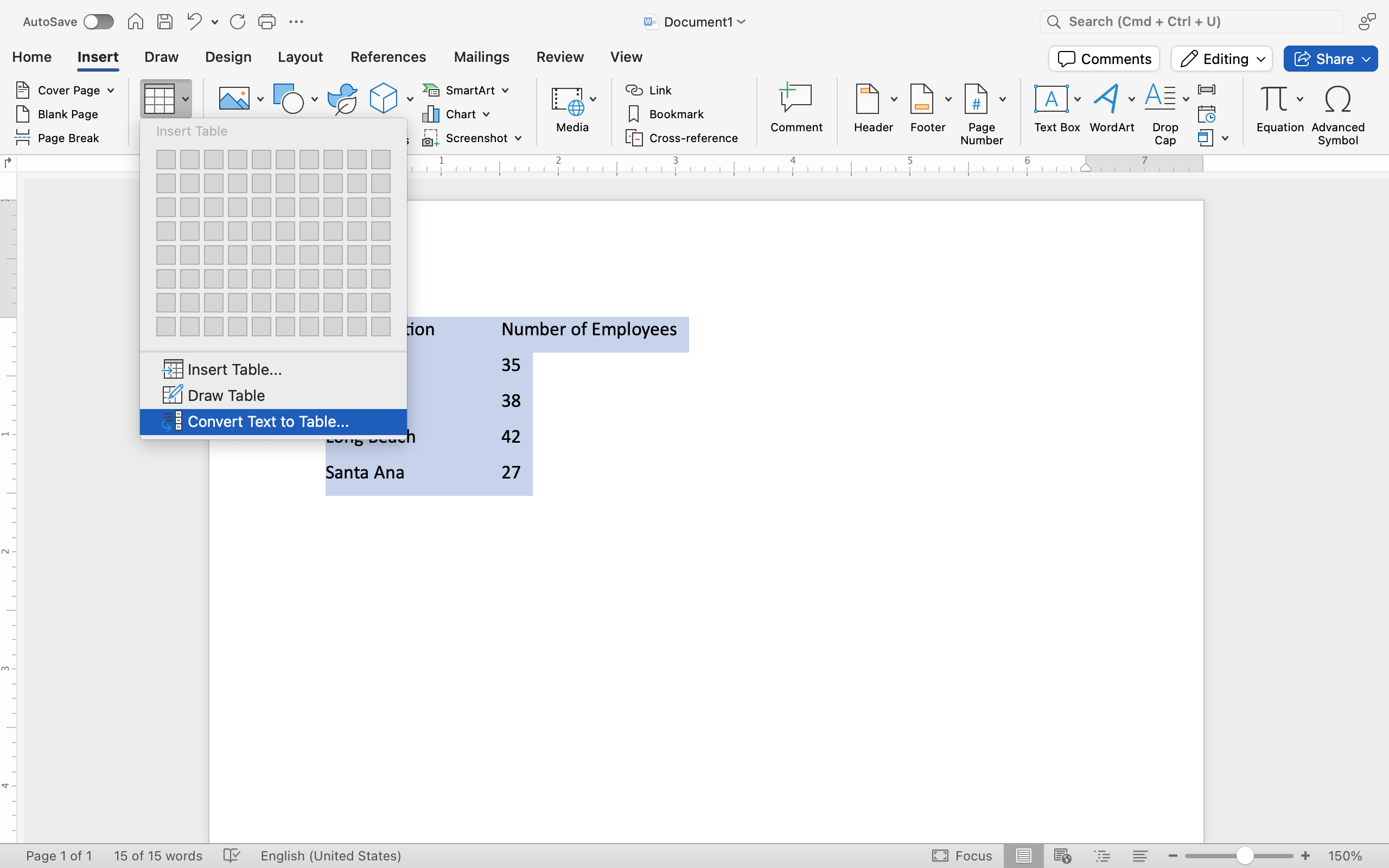Insert a Blank Page
The height and width of the screenshot is (868, 1389).
point(57,114)
